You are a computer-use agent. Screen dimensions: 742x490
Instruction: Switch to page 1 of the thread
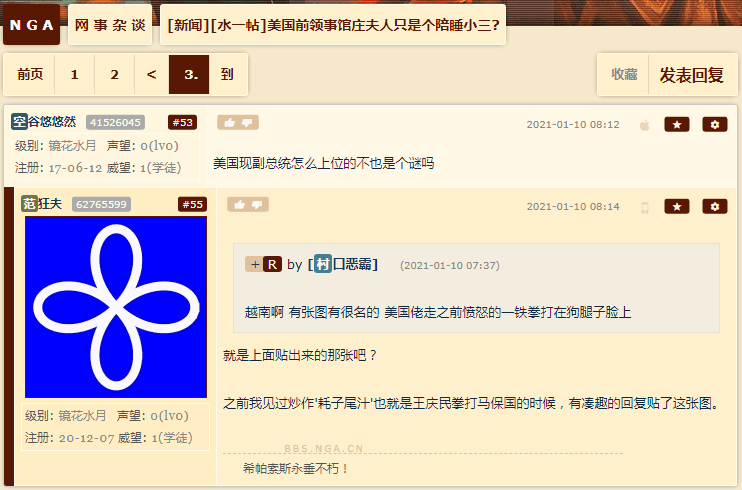click(74, 74)
